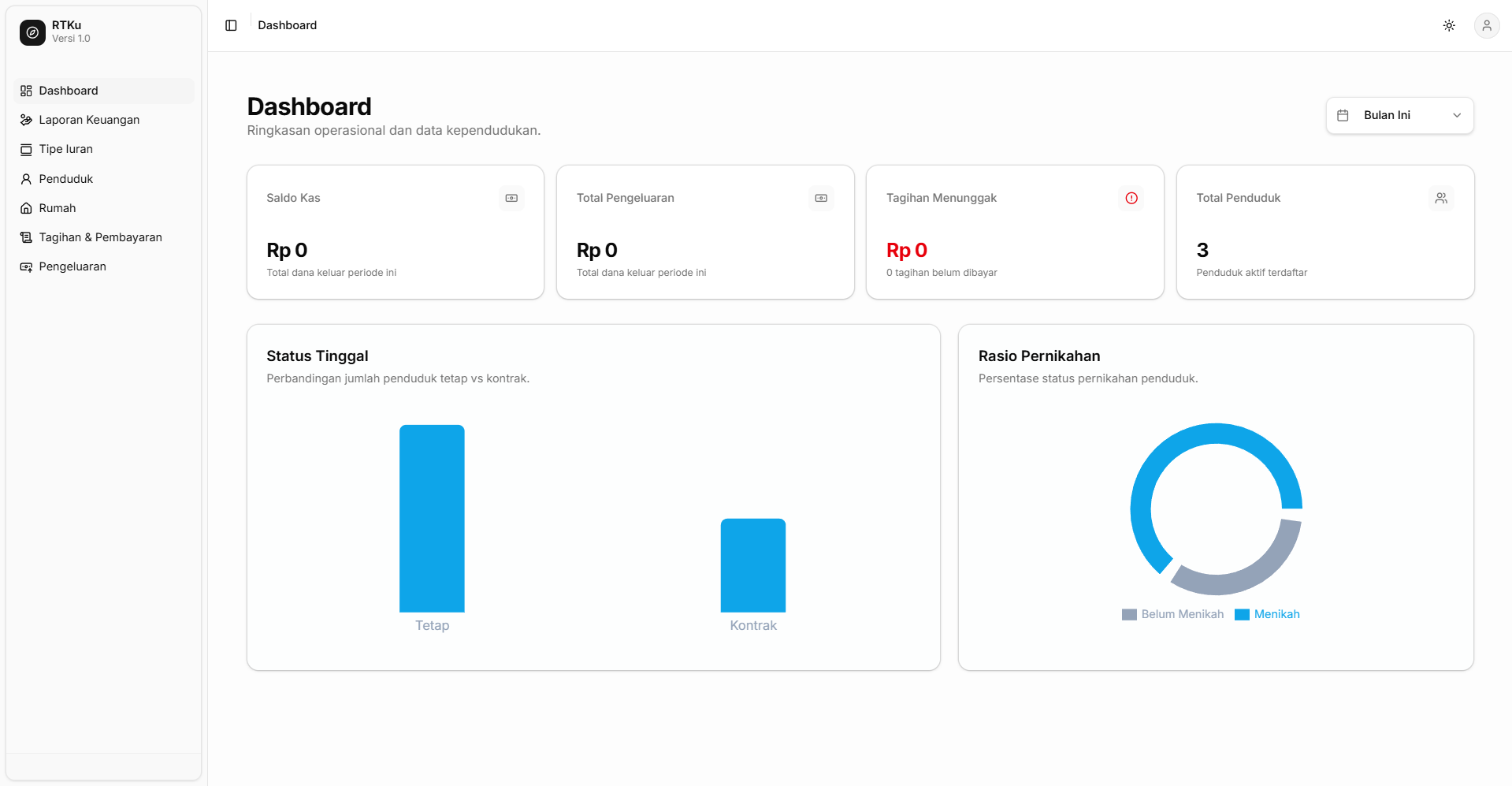The image size is (1512, 786).
Task: Click the Rasio Pernikahan card title
Action: pyautogui.click(x=1039, y=356)
